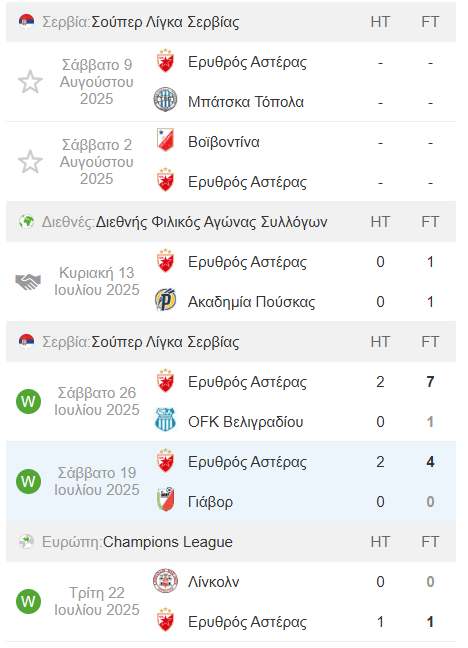Screen dimensions: 468x648
Task: Click Βοϊβοντίνα club crest
Action: (x=165, y=140)
